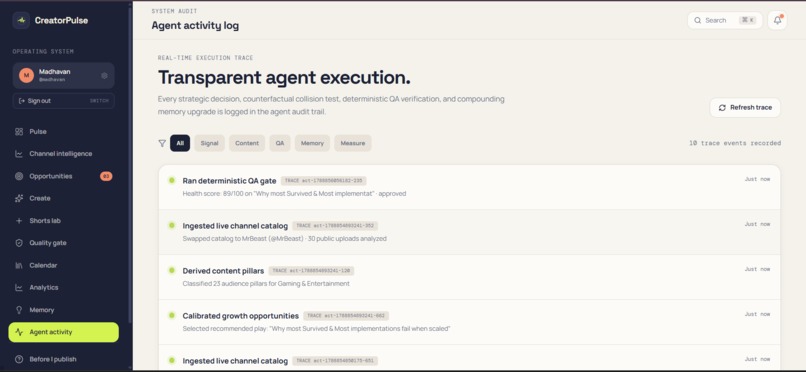Click 'Agent activity log' page title
This screenshot has height=372, width=806.
tap(195, 25)
